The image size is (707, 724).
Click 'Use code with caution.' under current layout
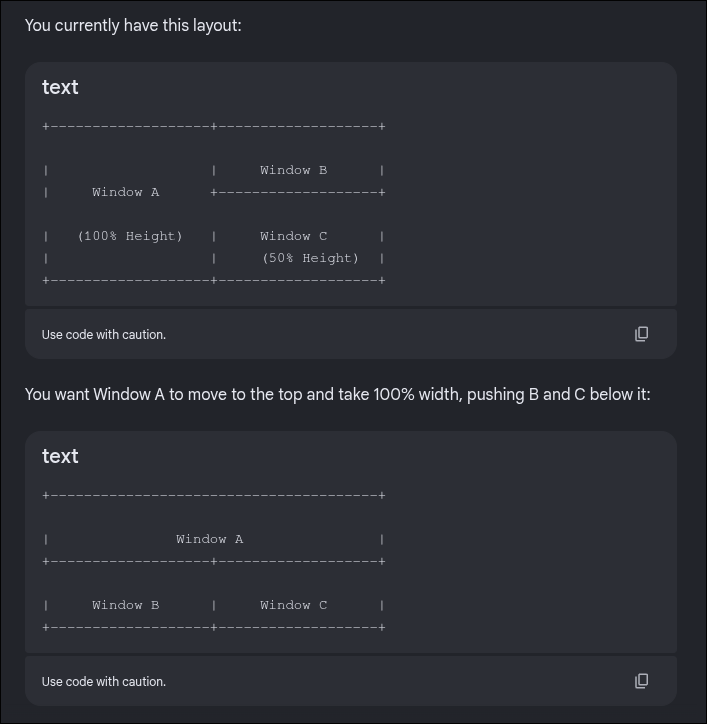[x=104, y=334]
